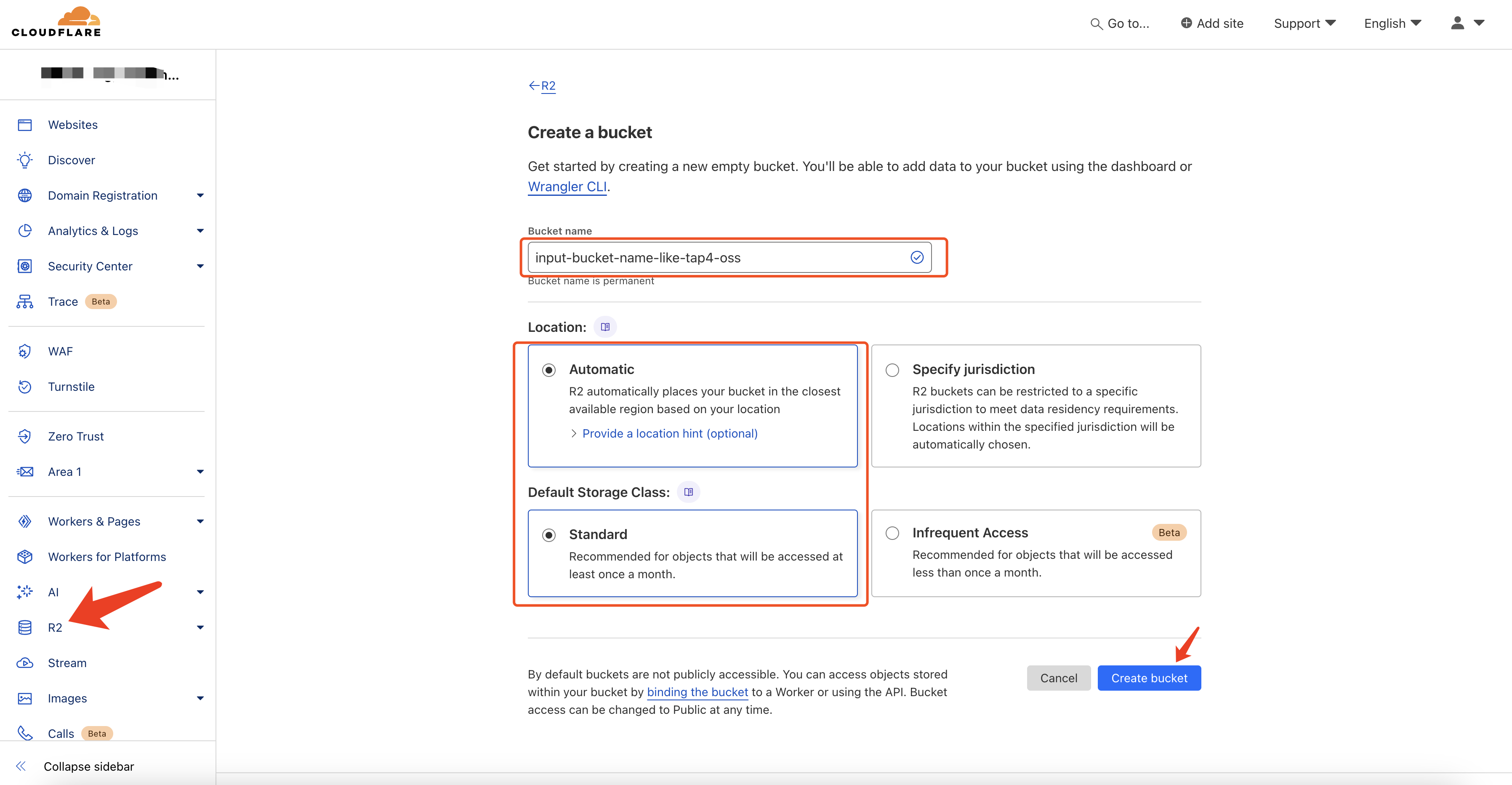The width and height of the screenshot is (1512, 785).
Task: Click the Collapse sidebar chevrons icon
Action: (x=21, y=766)
